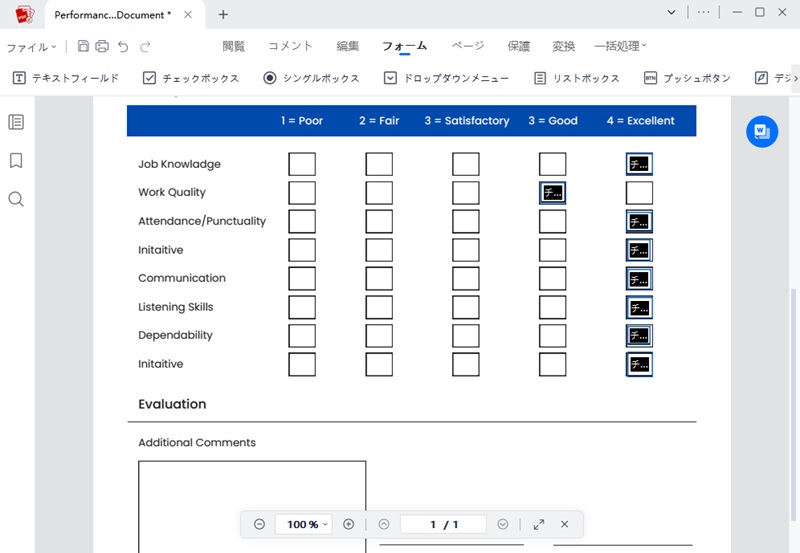The image size is (800, 553).
Task: Switch to the Protect (保護) tab
Action: coord(519,46)
